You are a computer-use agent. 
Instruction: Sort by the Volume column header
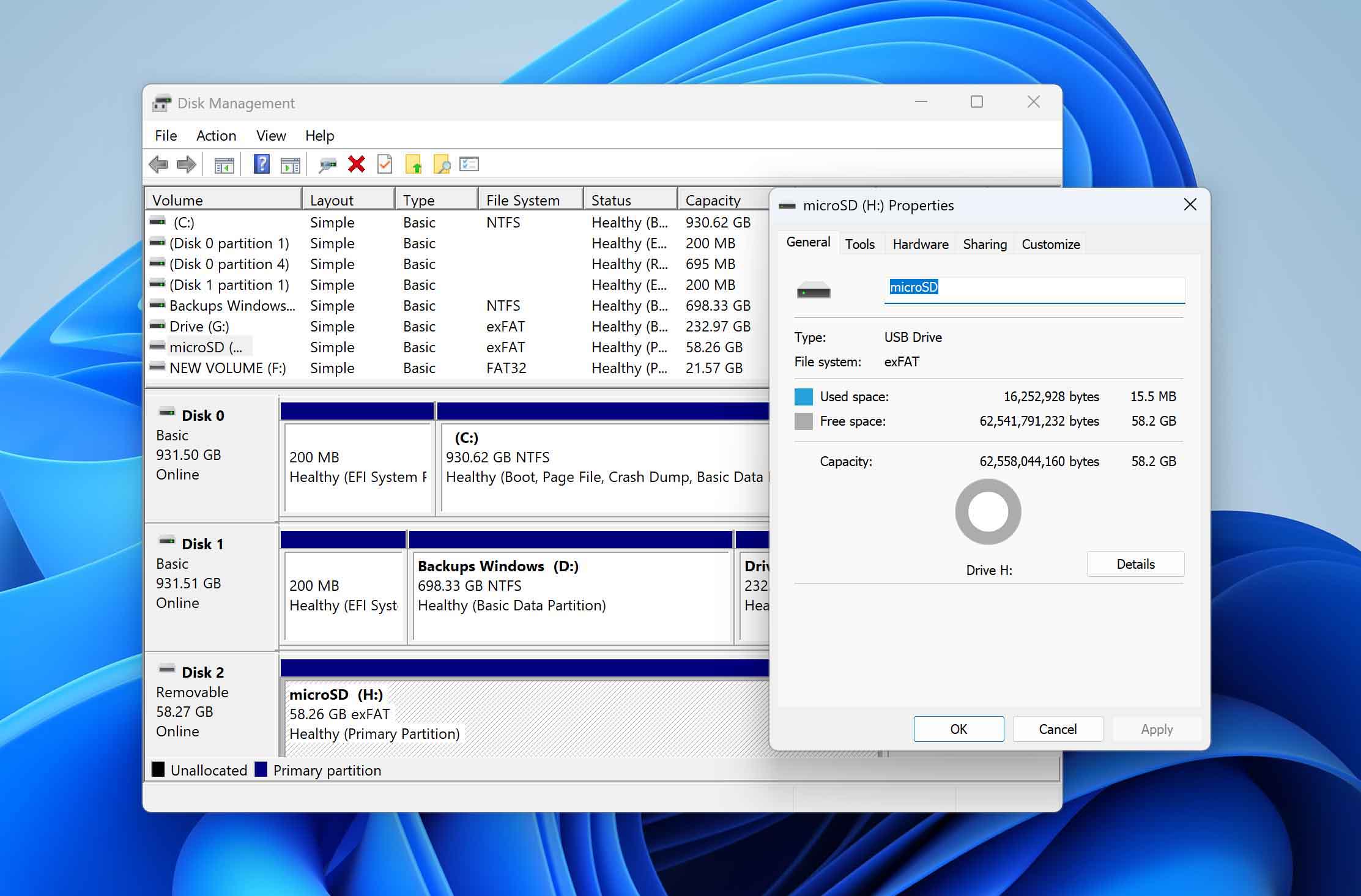tap(223, 200)
